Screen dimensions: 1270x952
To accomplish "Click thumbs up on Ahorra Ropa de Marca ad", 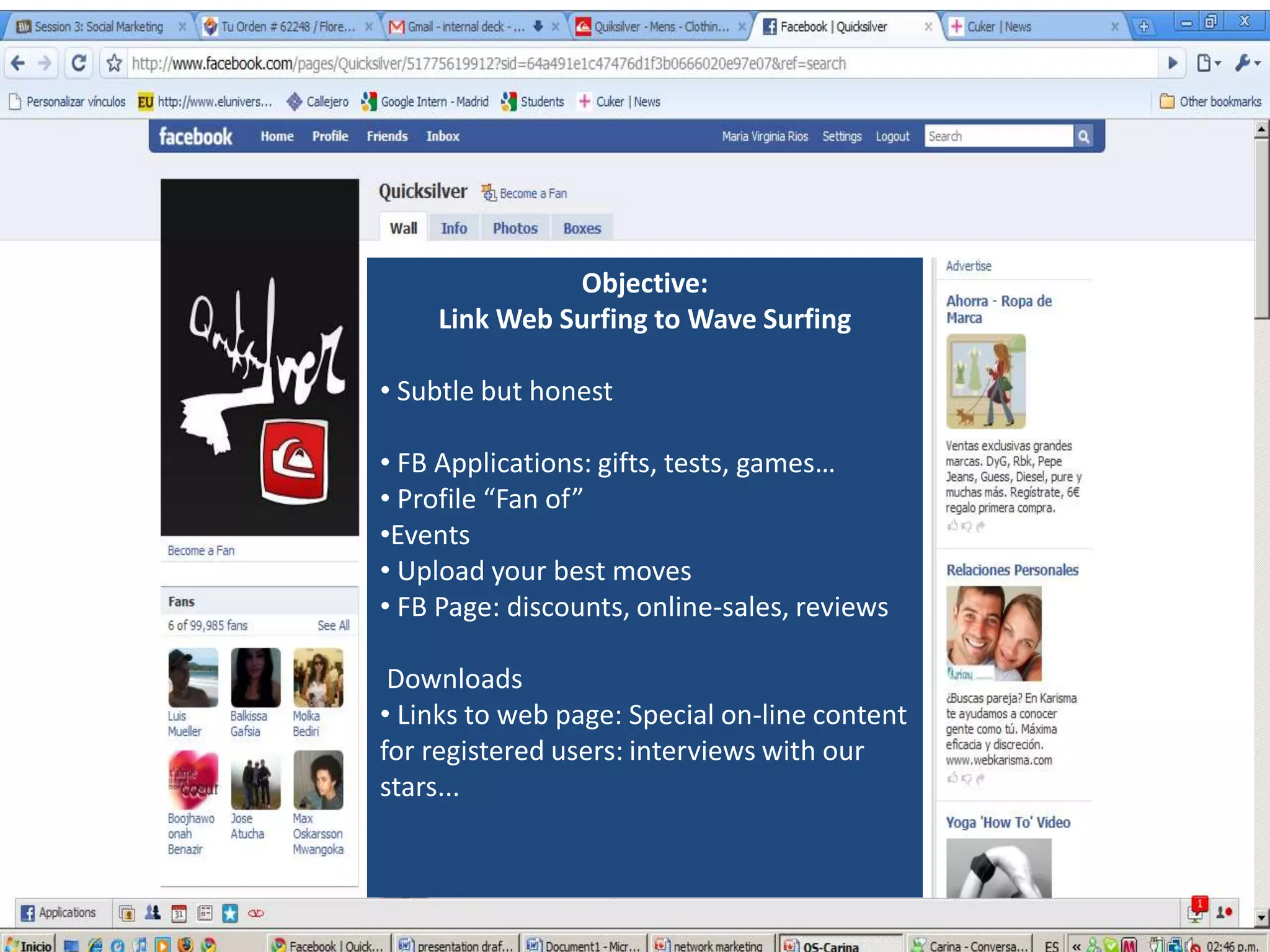I will tap(952, 526).
